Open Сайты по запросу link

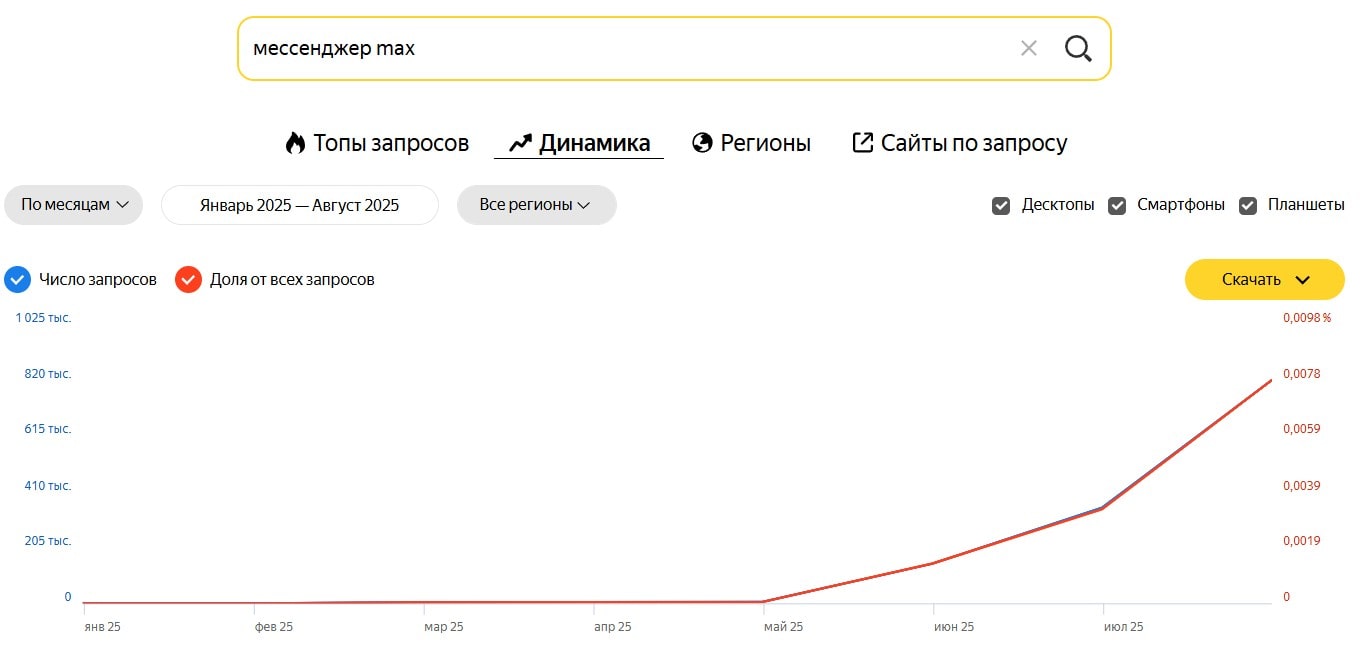tap(959, 143)
